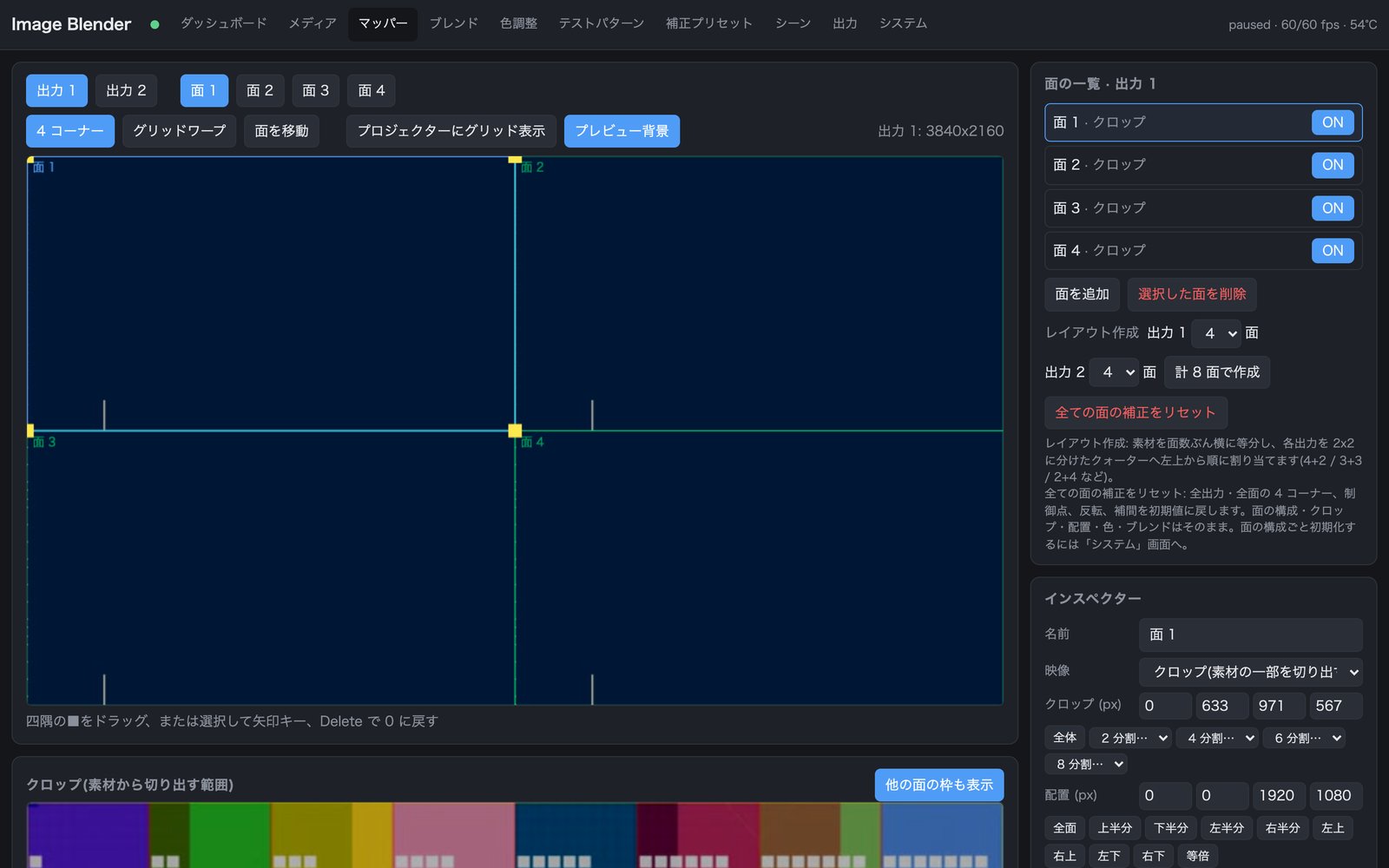This screenshot has height=868, width=1389.
Task: Apply 全面 placement preset
Action: (1065, 828)
